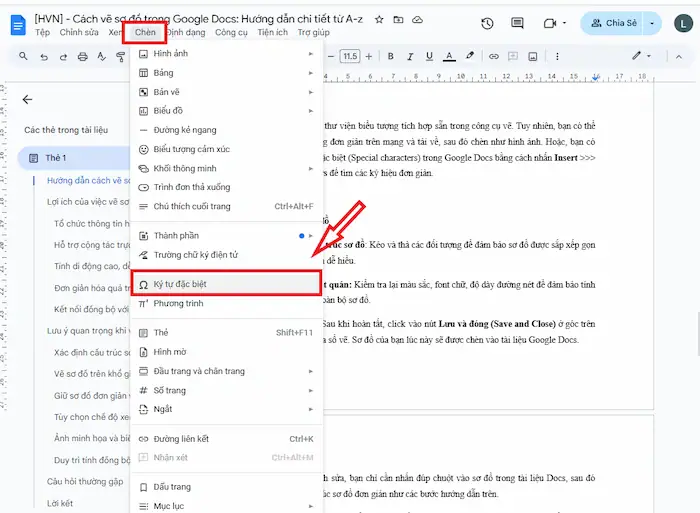This screenshot has height=513, width=700.
Task: Toggle italic formatting
Action: tap(410, 56)
